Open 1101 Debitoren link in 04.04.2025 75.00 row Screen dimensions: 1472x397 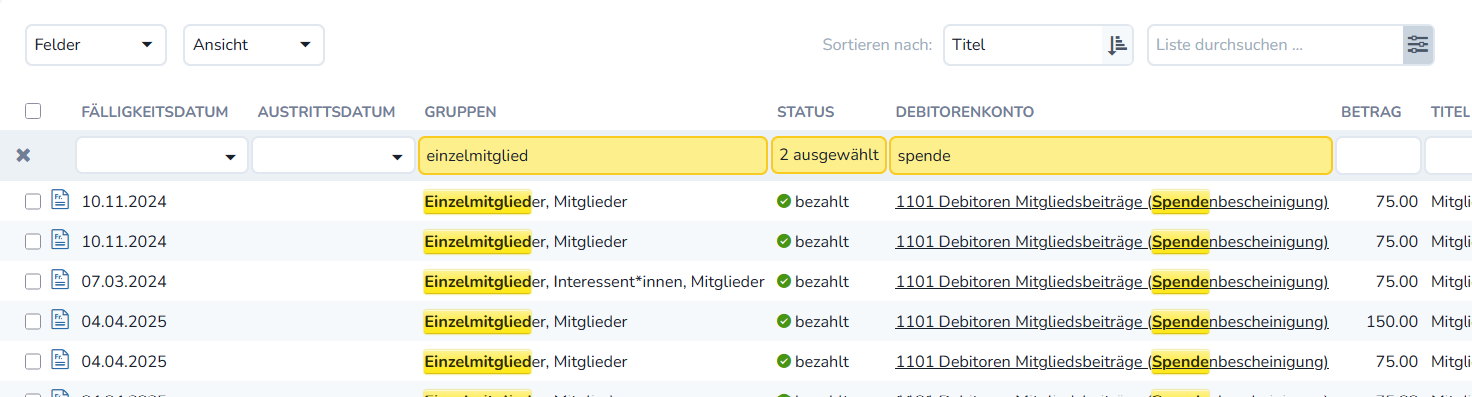1112,361
